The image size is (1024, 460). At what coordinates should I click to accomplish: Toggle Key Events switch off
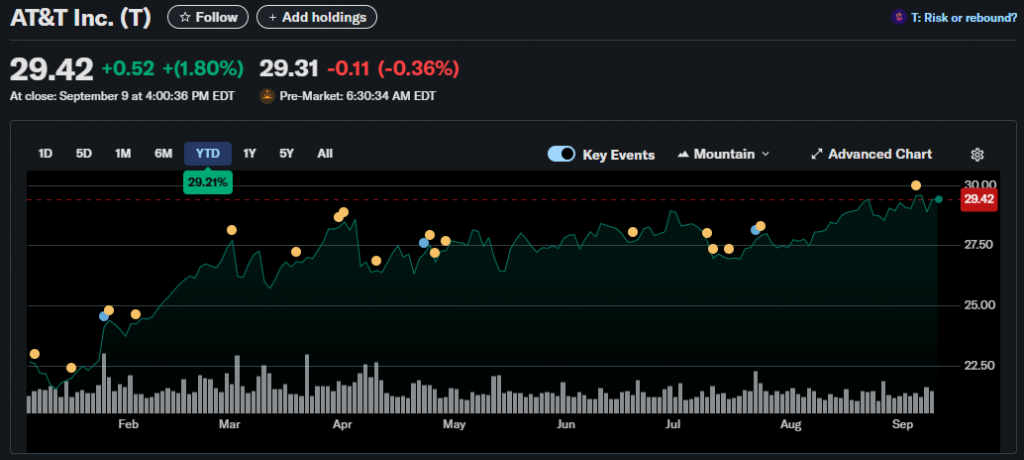tap(562, 154)
